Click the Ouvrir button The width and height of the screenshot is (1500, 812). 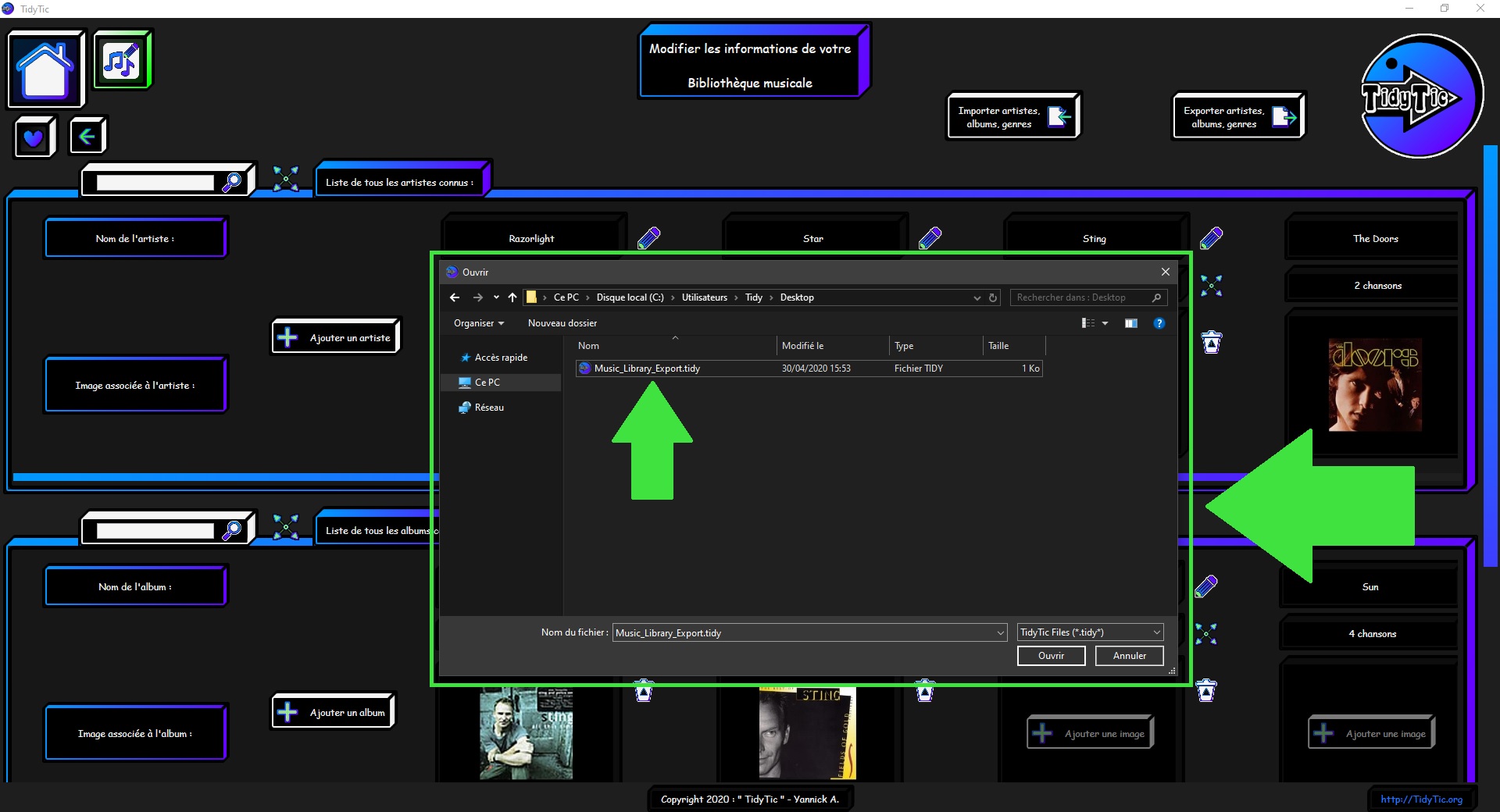pos(1051,656)
